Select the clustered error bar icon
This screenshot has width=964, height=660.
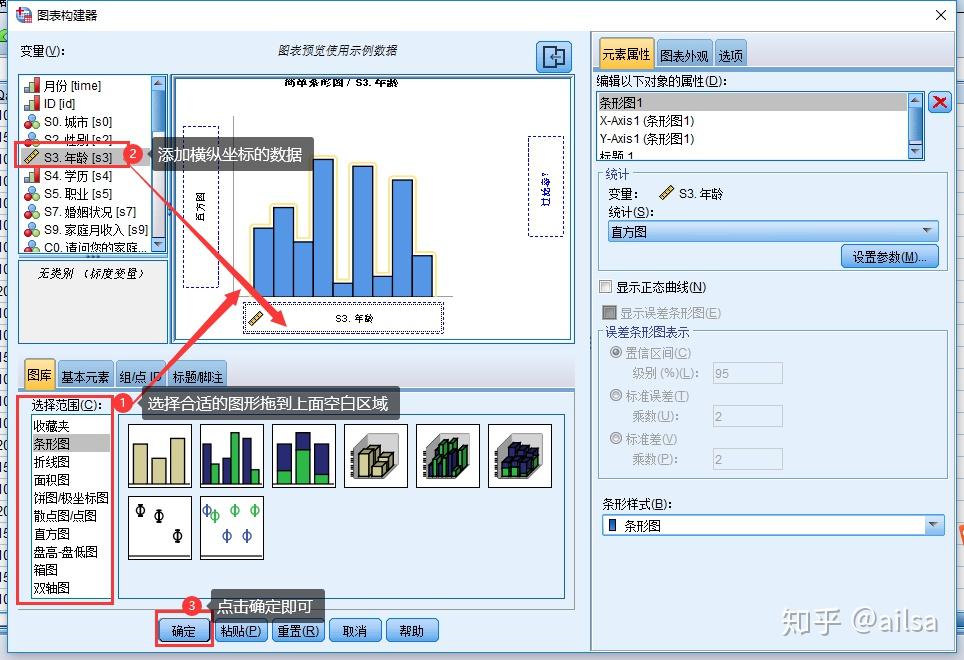[x=232, y=527]
